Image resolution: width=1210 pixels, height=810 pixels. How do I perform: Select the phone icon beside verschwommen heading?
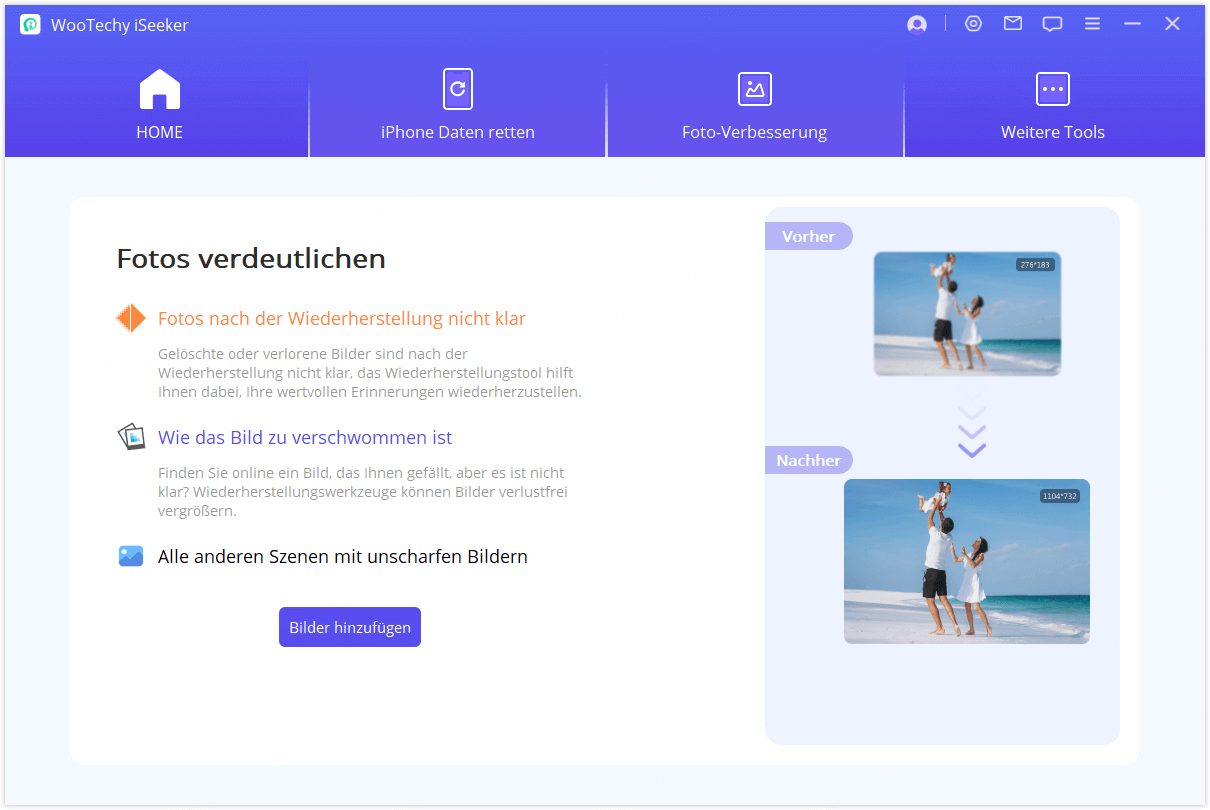131,436
